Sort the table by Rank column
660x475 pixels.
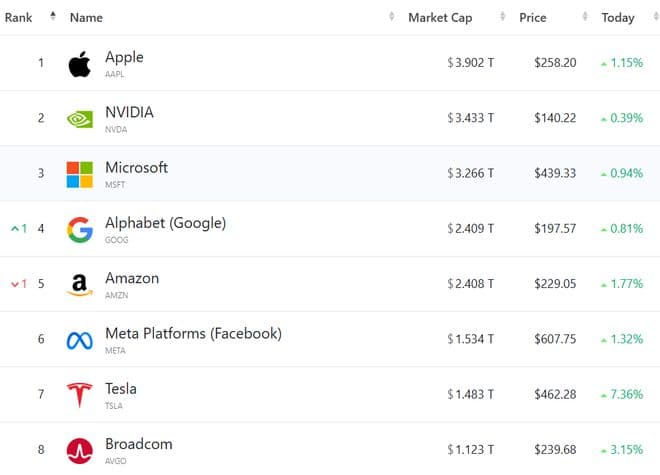coord(19,18)
